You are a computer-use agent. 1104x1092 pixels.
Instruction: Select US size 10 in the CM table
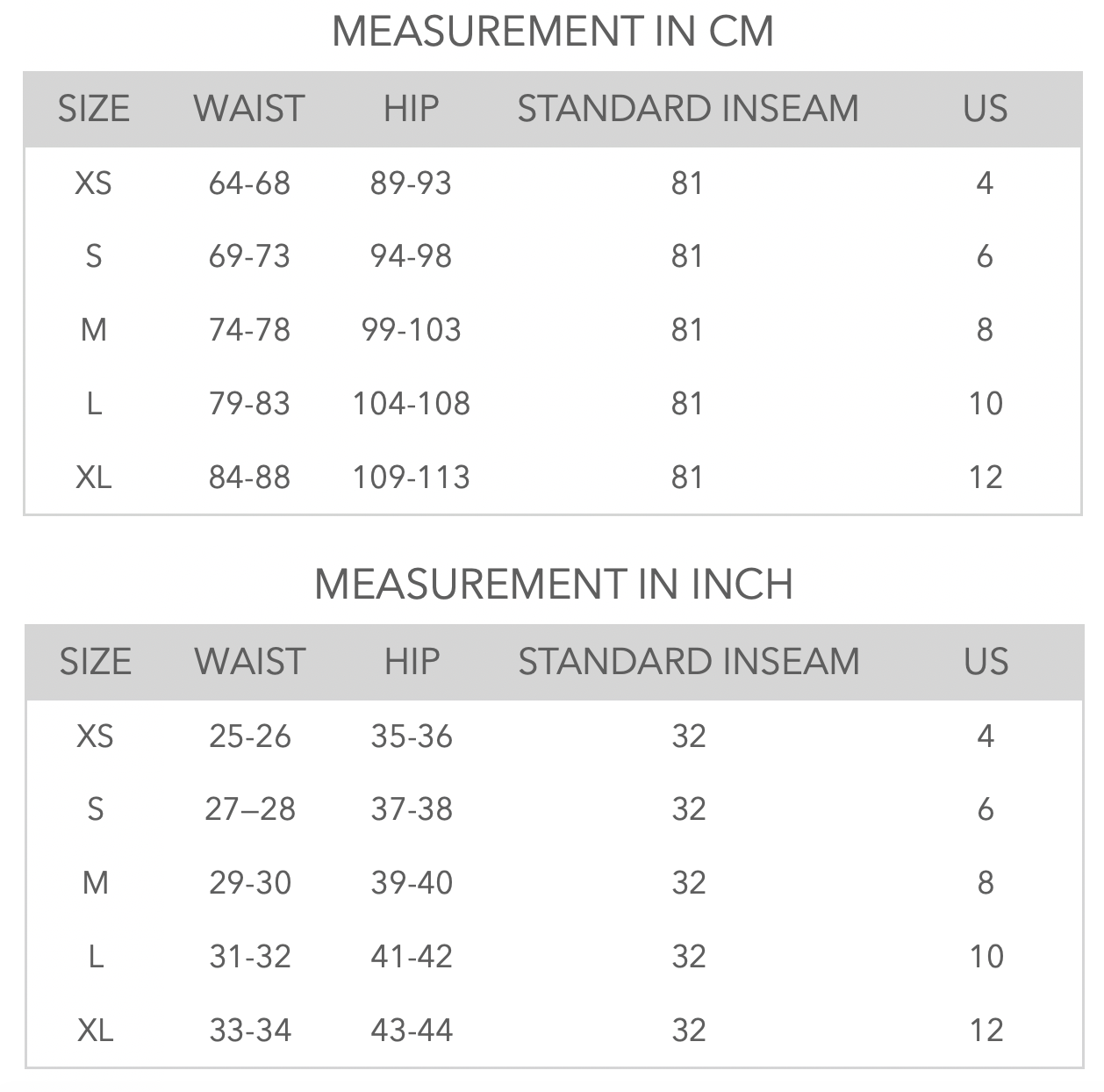pos(985,404)
